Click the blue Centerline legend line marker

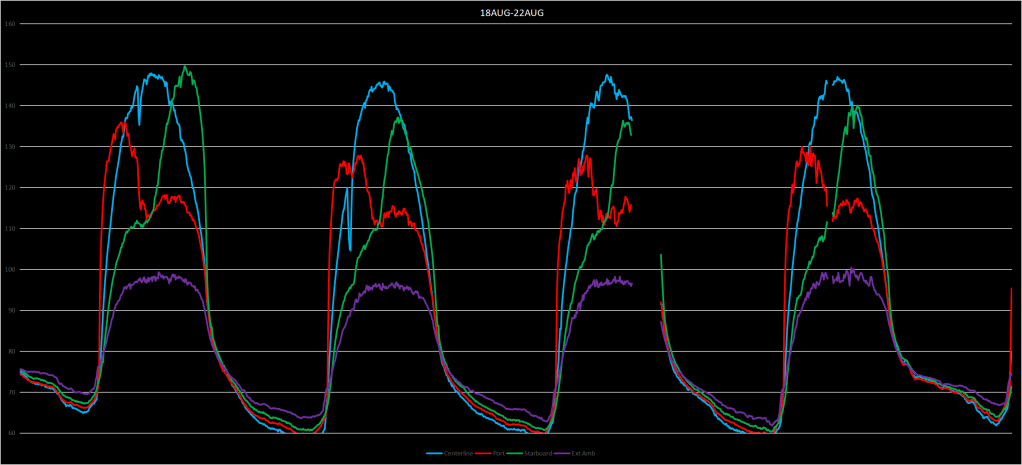[433, 453]
